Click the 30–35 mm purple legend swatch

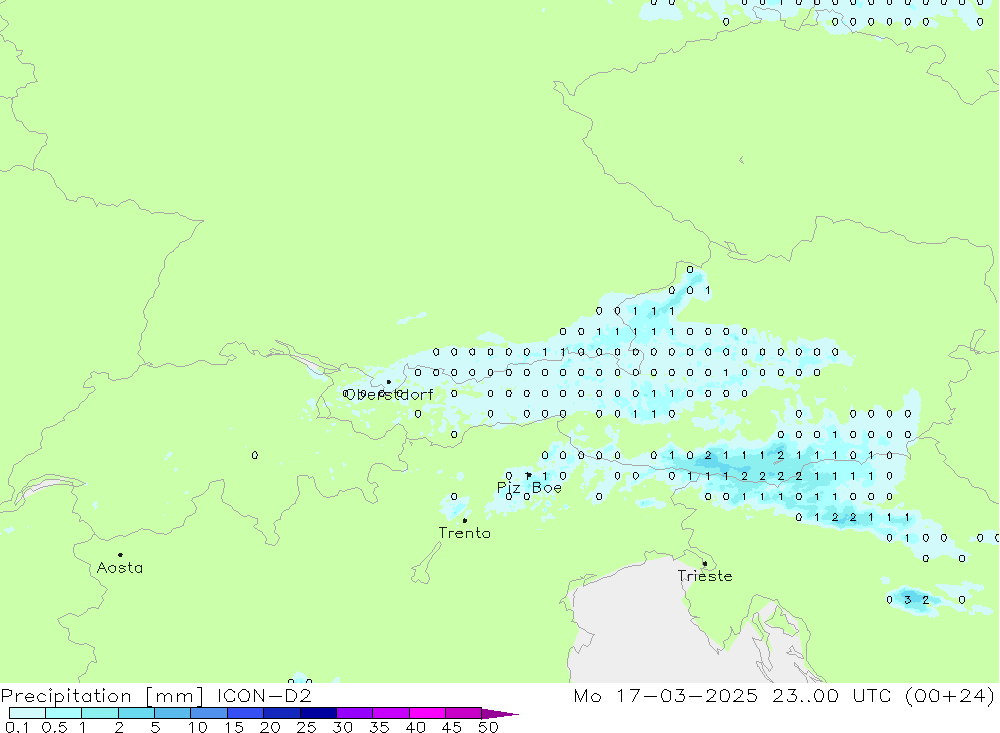click(x=355, y=713)
